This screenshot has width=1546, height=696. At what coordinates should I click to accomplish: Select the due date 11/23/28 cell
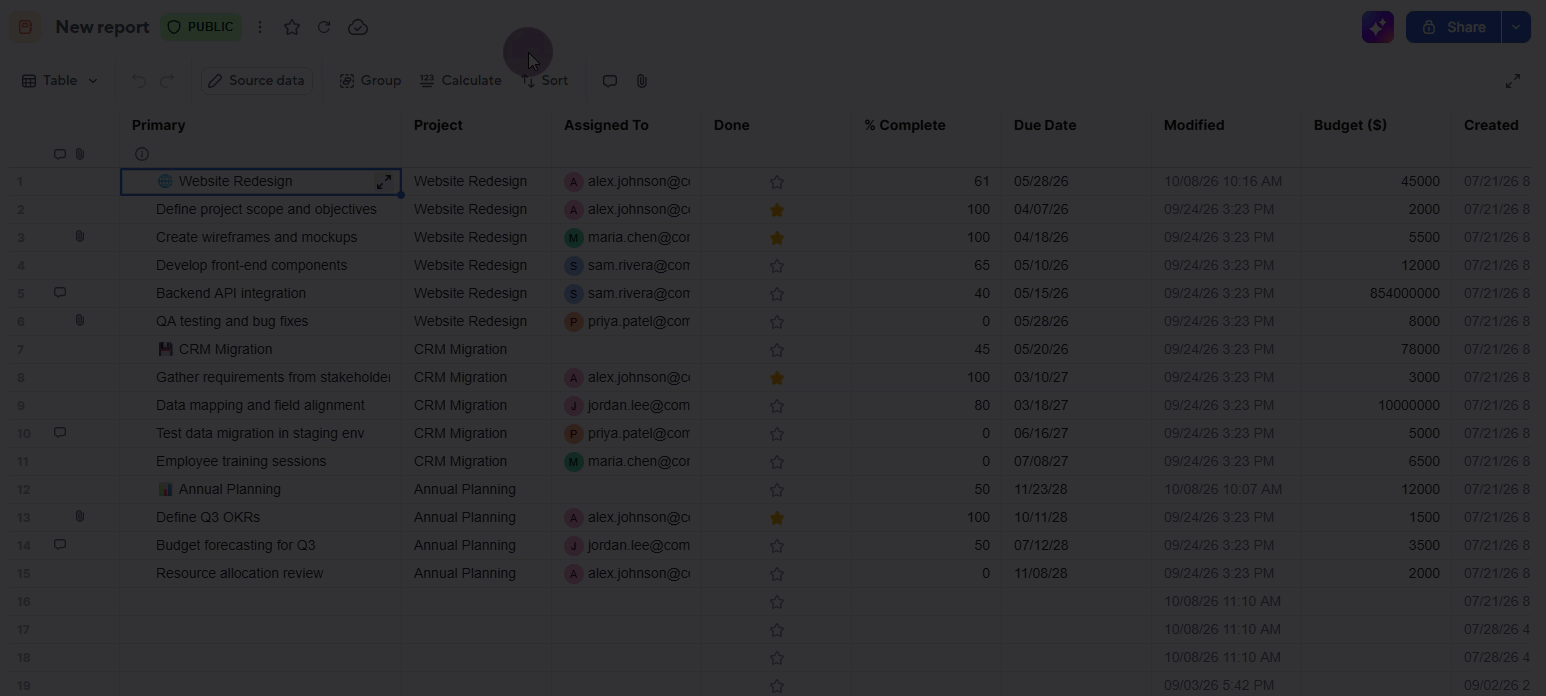point(1076,489)
